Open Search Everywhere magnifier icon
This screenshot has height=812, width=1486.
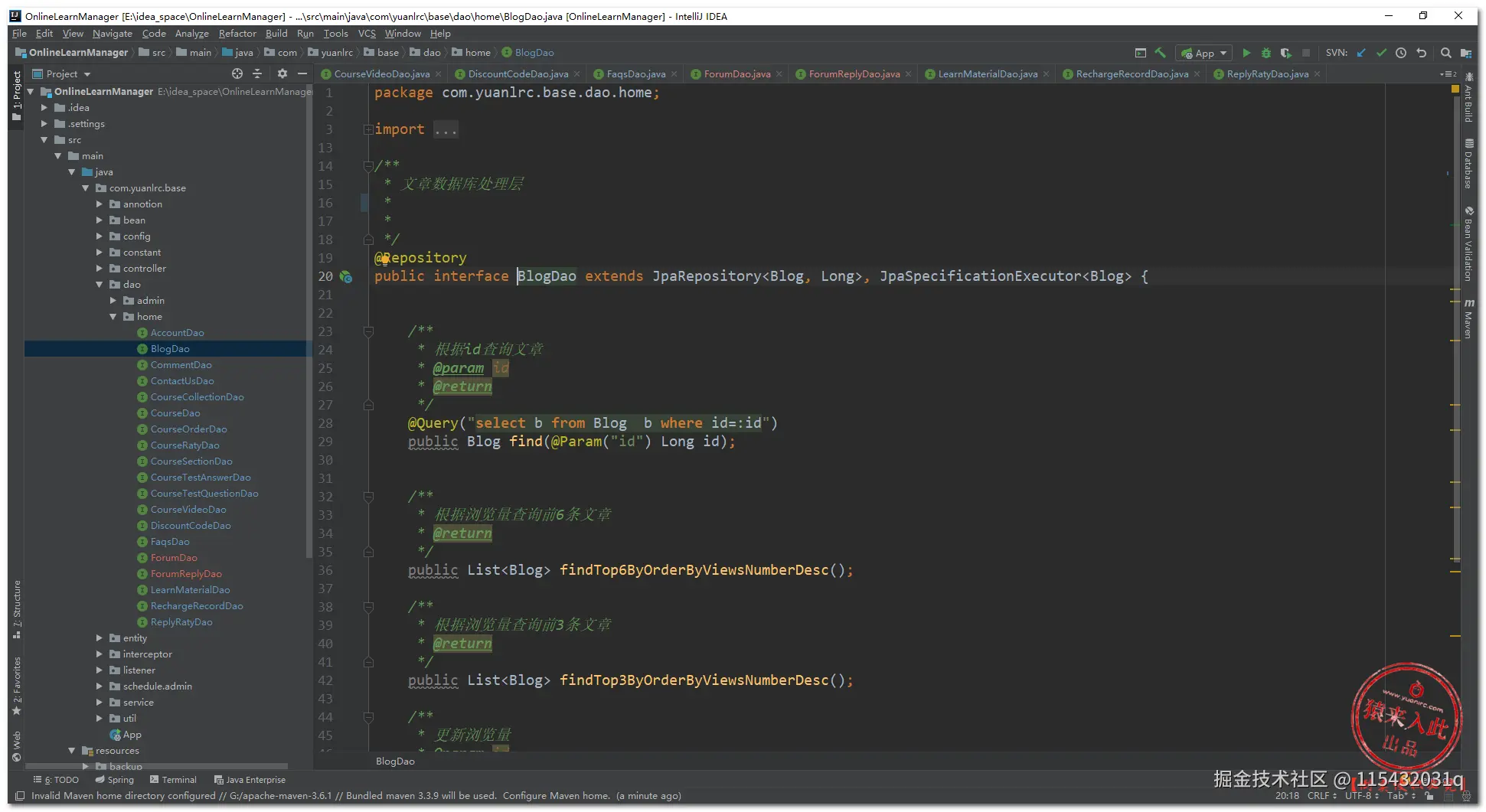pos(1446,53)
